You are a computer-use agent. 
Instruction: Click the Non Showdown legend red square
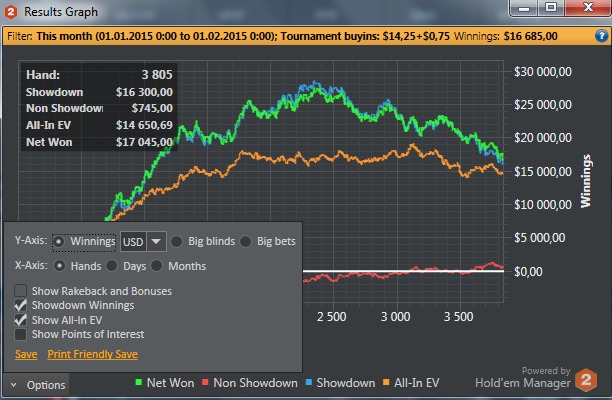pyautogui.click(x=205, y=382)
